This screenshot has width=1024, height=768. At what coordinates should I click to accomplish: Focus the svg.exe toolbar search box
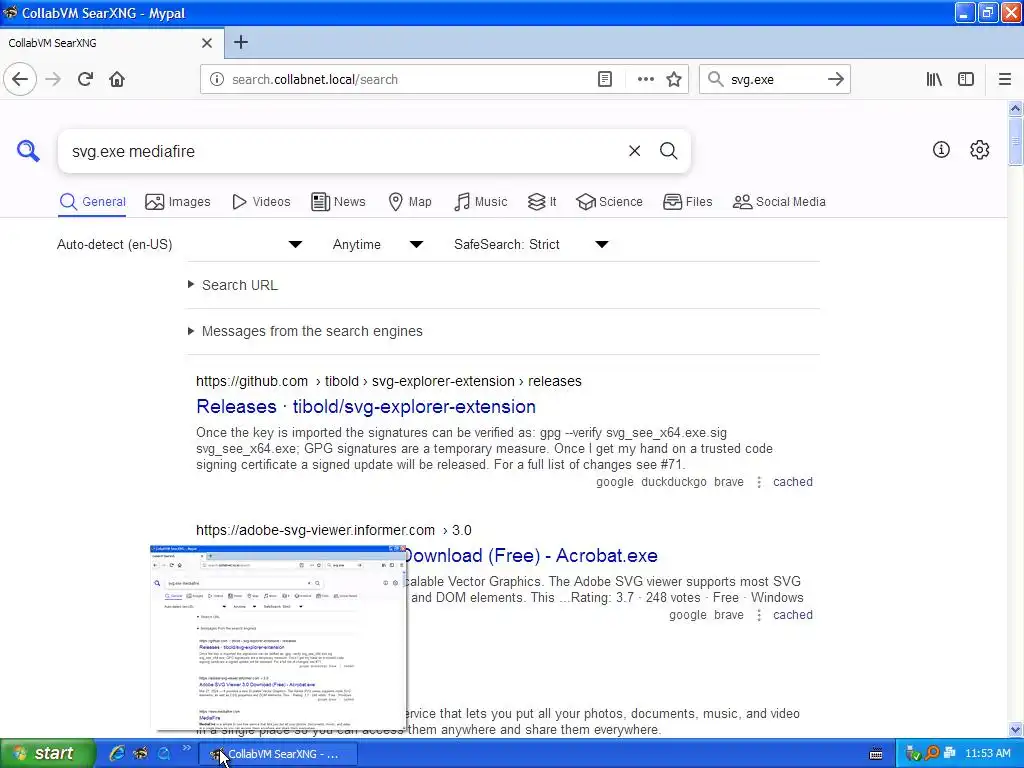(x=774, y=79)
